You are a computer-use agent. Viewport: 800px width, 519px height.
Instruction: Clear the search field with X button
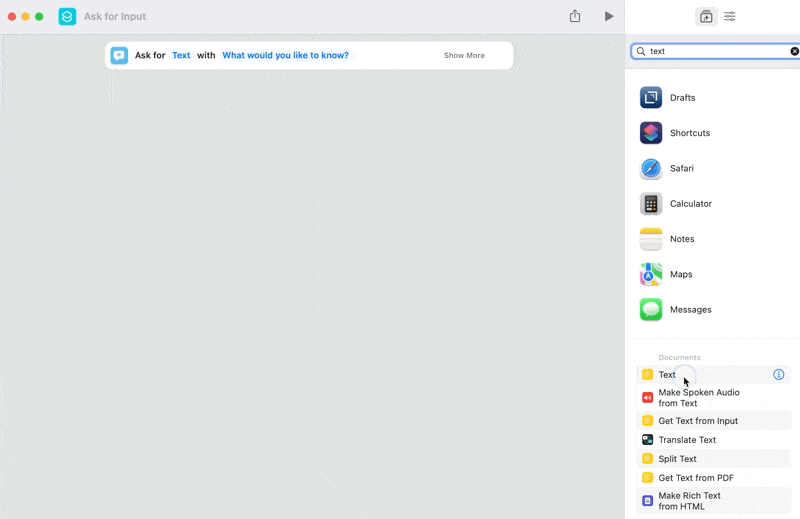[794, 51]
